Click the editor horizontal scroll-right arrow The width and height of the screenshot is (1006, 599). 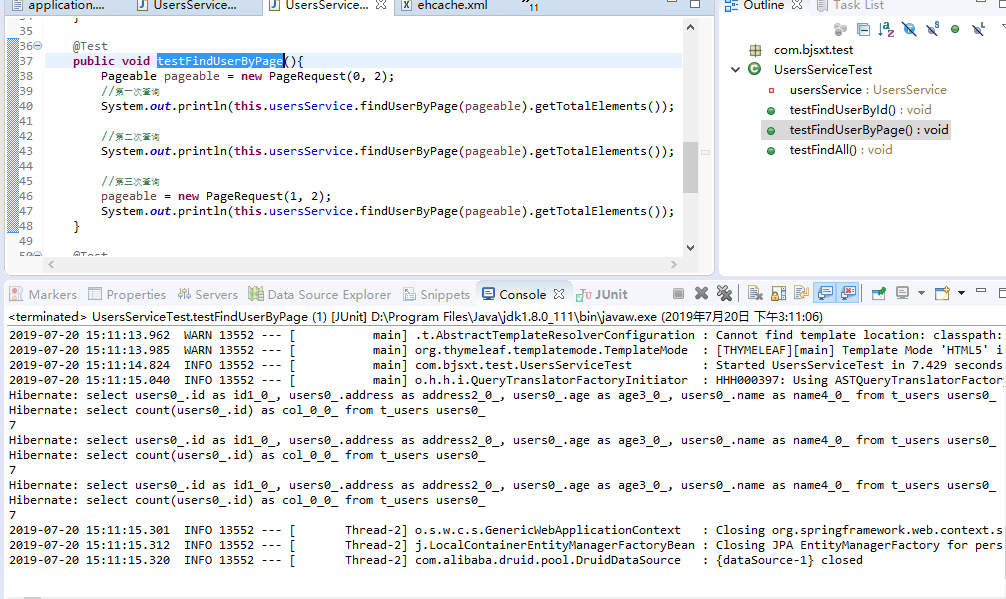click(x=673, y=264)
